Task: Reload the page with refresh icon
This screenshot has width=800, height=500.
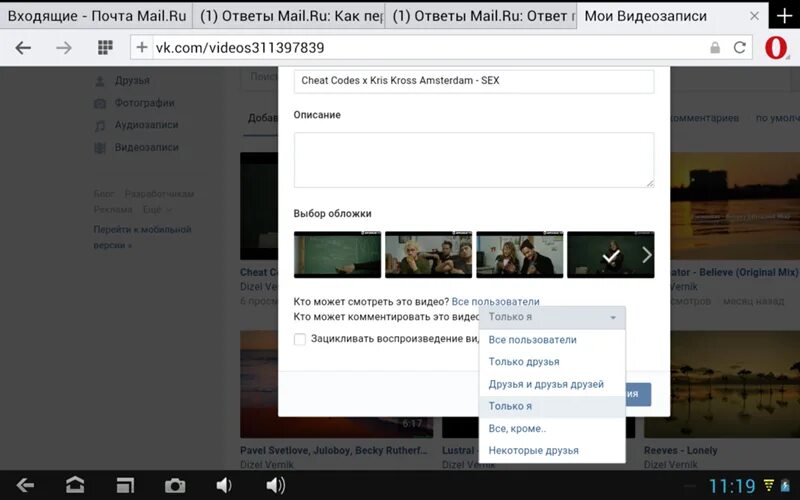Action: coord(739,47)
